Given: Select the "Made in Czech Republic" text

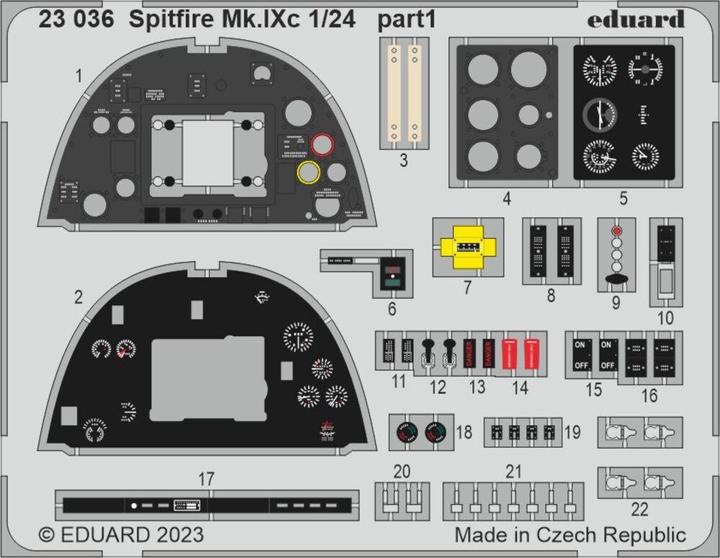Looking at the screenshot, I should point(570,535).
